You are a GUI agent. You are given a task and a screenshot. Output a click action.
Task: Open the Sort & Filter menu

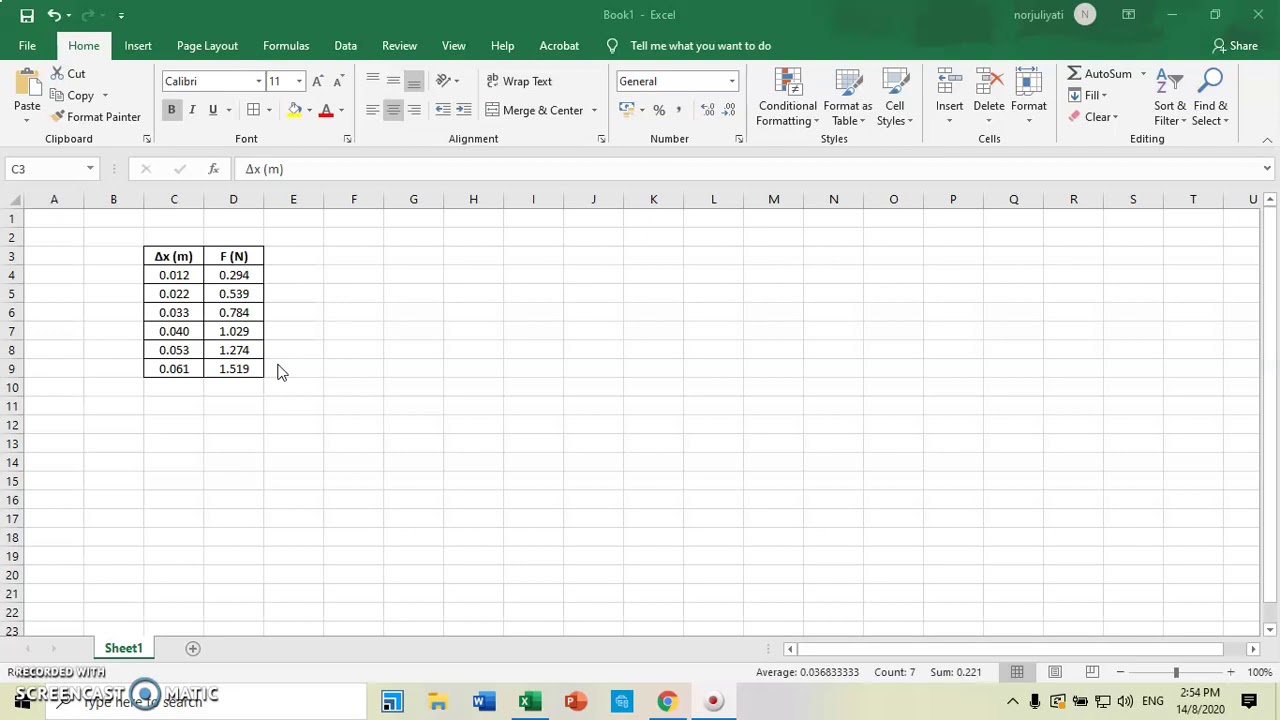pos(1170,98)
